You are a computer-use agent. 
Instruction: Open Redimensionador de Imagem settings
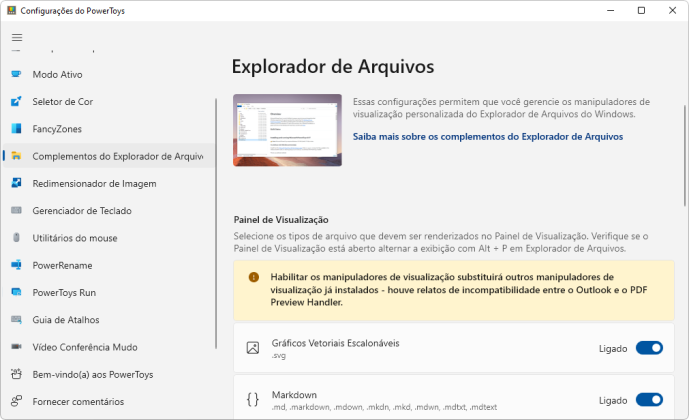pyautogui.click(x=109, y=183)
